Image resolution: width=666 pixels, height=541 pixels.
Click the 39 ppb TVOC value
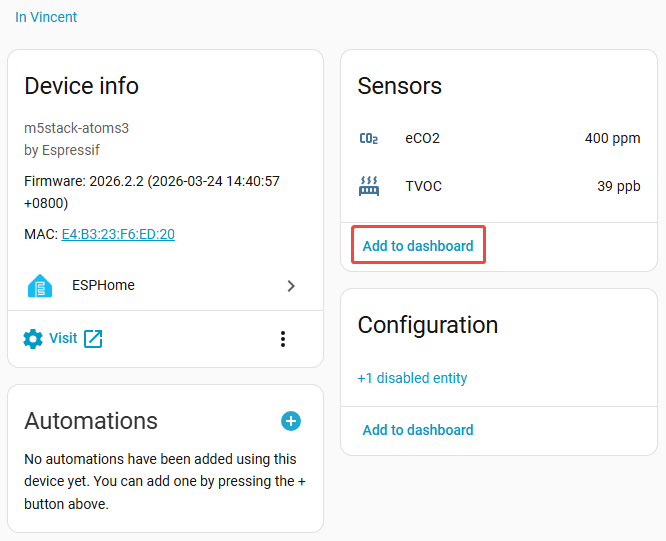point(618,186)
